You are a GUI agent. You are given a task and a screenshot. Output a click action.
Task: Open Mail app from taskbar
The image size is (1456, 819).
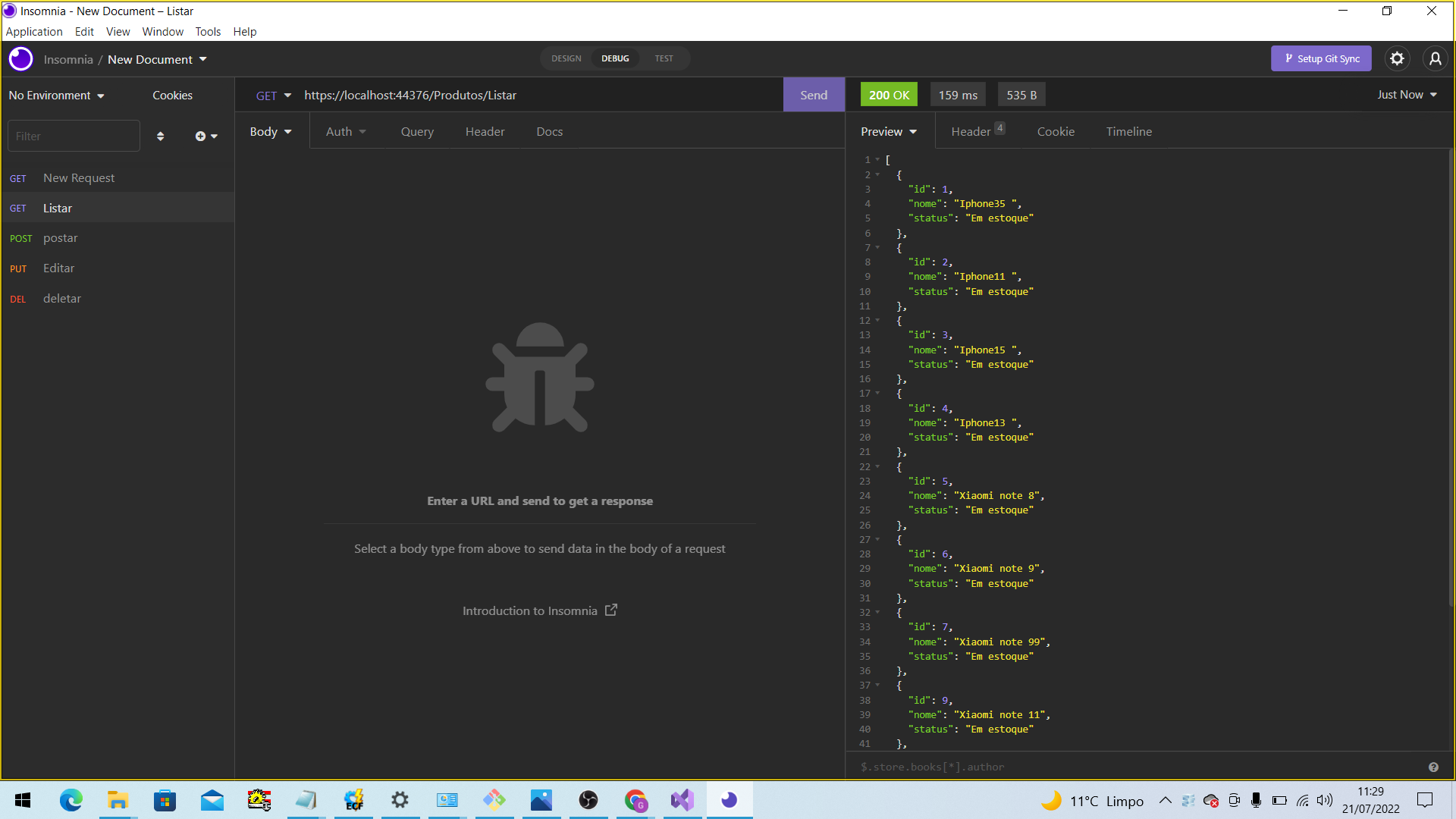pyautogui.click(x=212, y=800)
